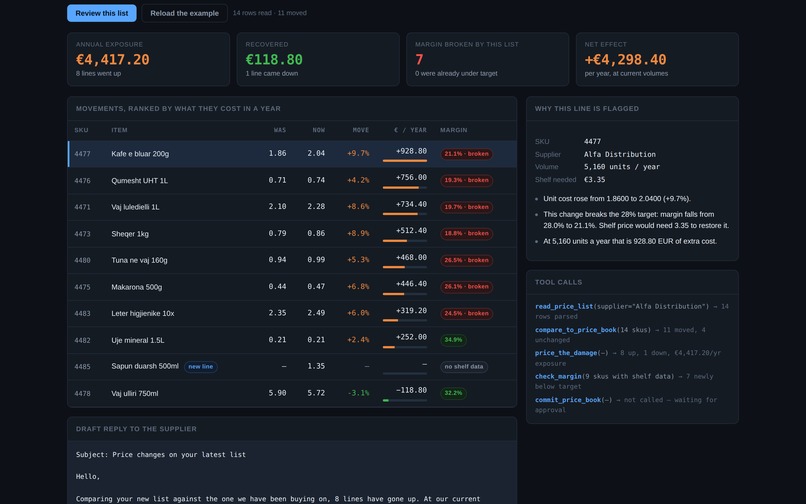Click the +756.00 yearly cost value

pyautogui.click(x=411, y=177)
